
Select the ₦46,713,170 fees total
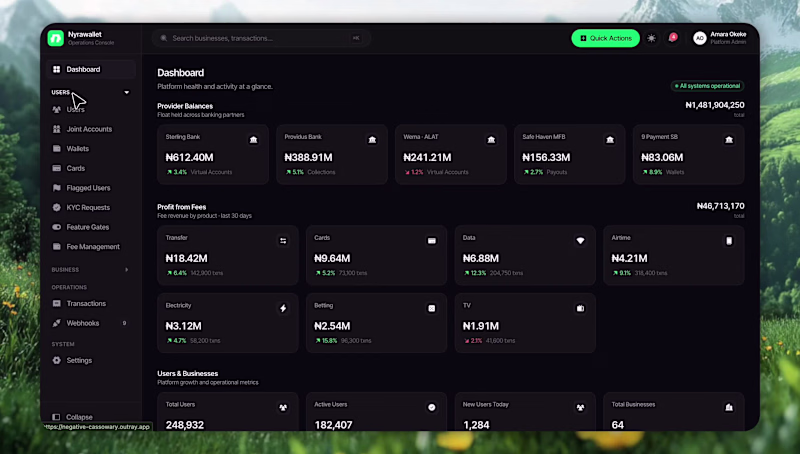click(720, 206)
